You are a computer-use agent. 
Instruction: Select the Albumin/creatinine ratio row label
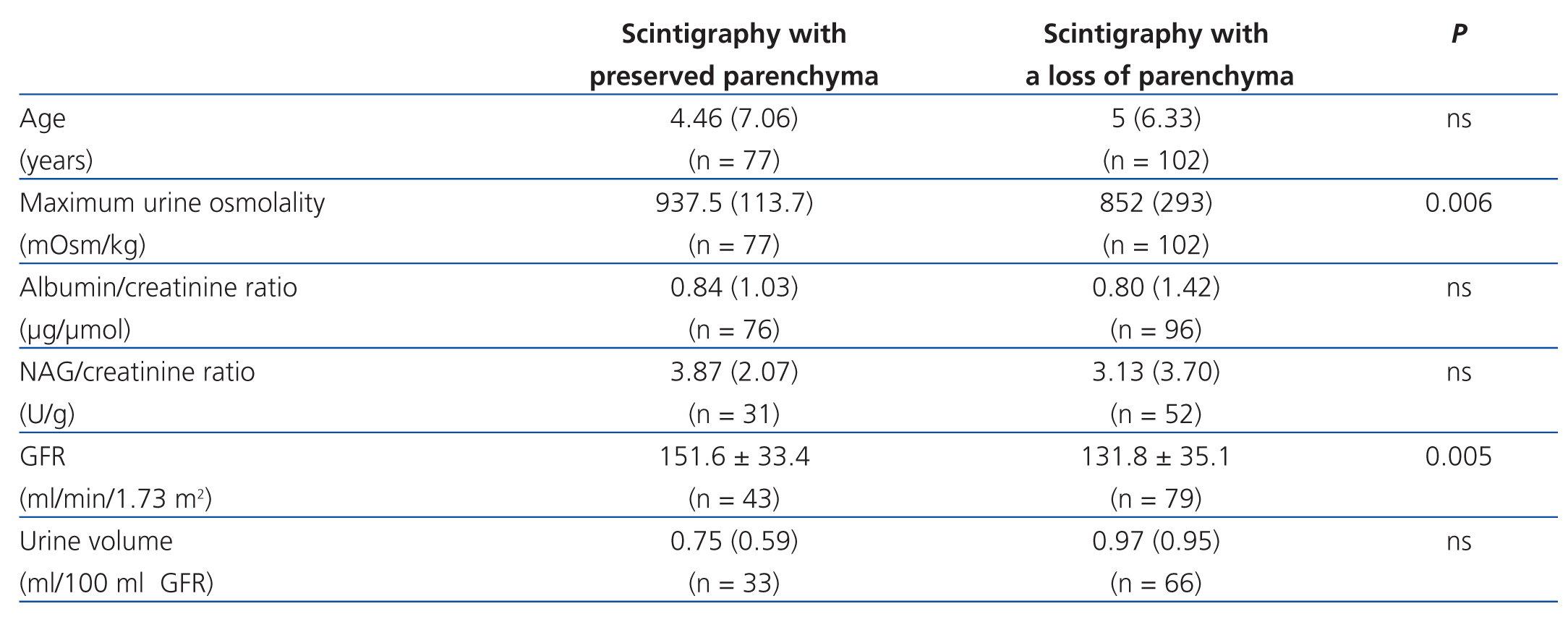pyautogui.click(x=158, y=288)
